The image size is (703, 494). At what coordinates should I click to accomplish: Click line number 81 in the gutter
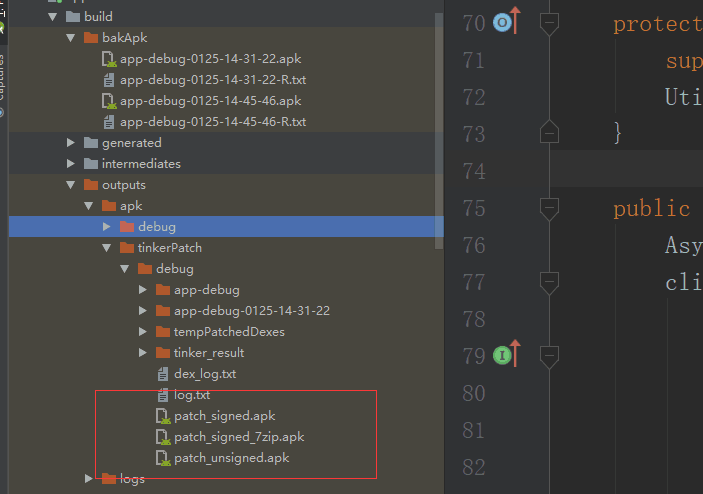pyautogui.click(x=474, y=431)
